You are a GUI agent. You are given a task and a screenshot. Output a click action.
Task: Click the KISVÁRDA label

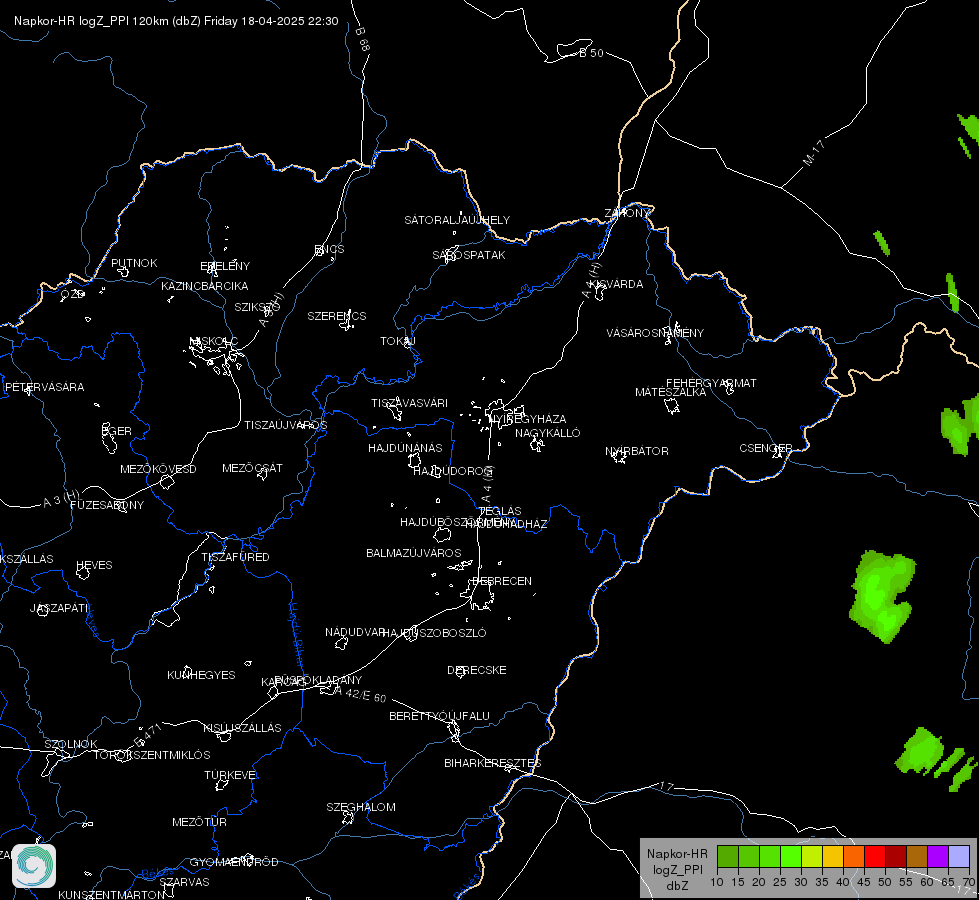pyautogui.click(x=616, y=284)
